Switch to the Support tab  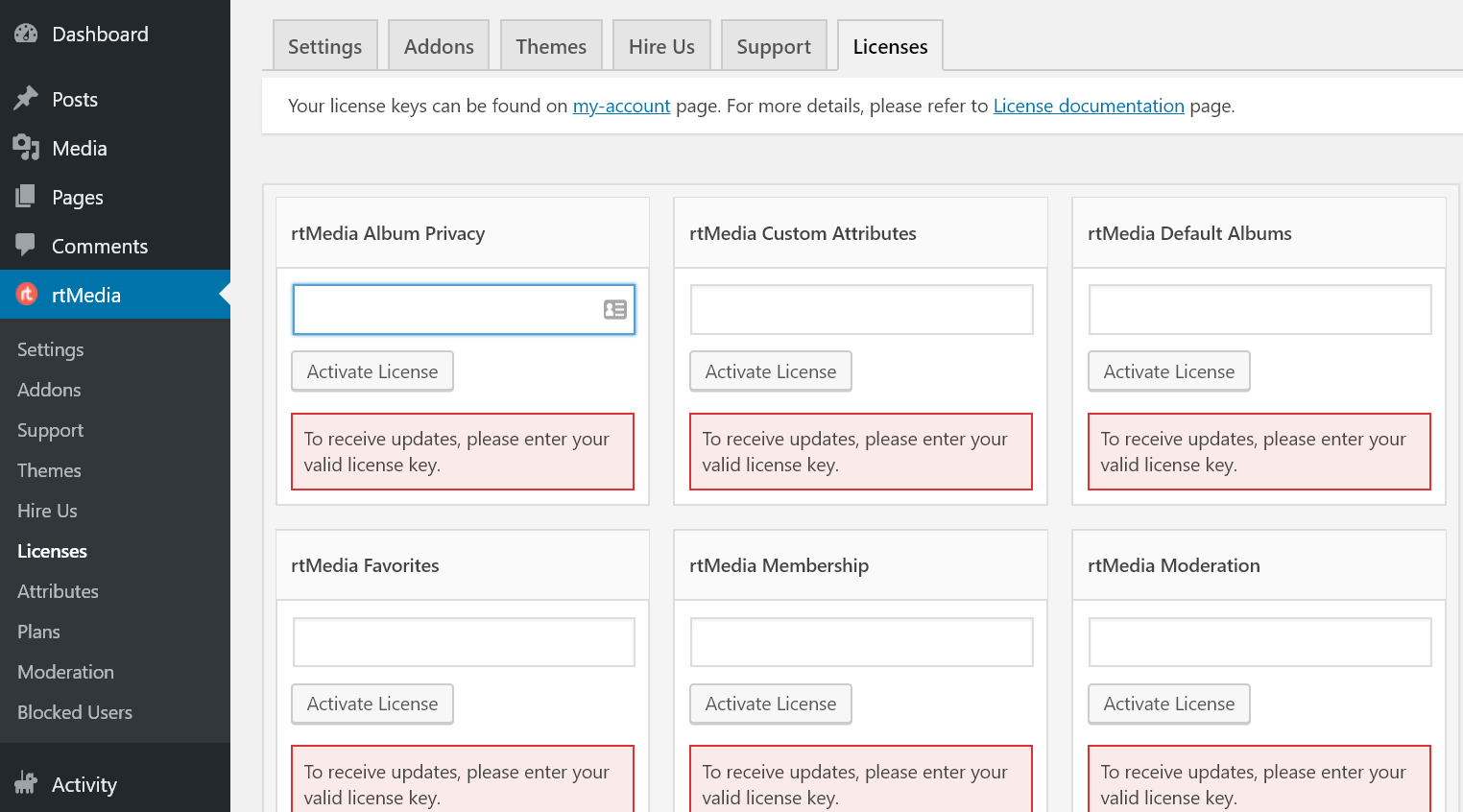[x=773, y=45]
